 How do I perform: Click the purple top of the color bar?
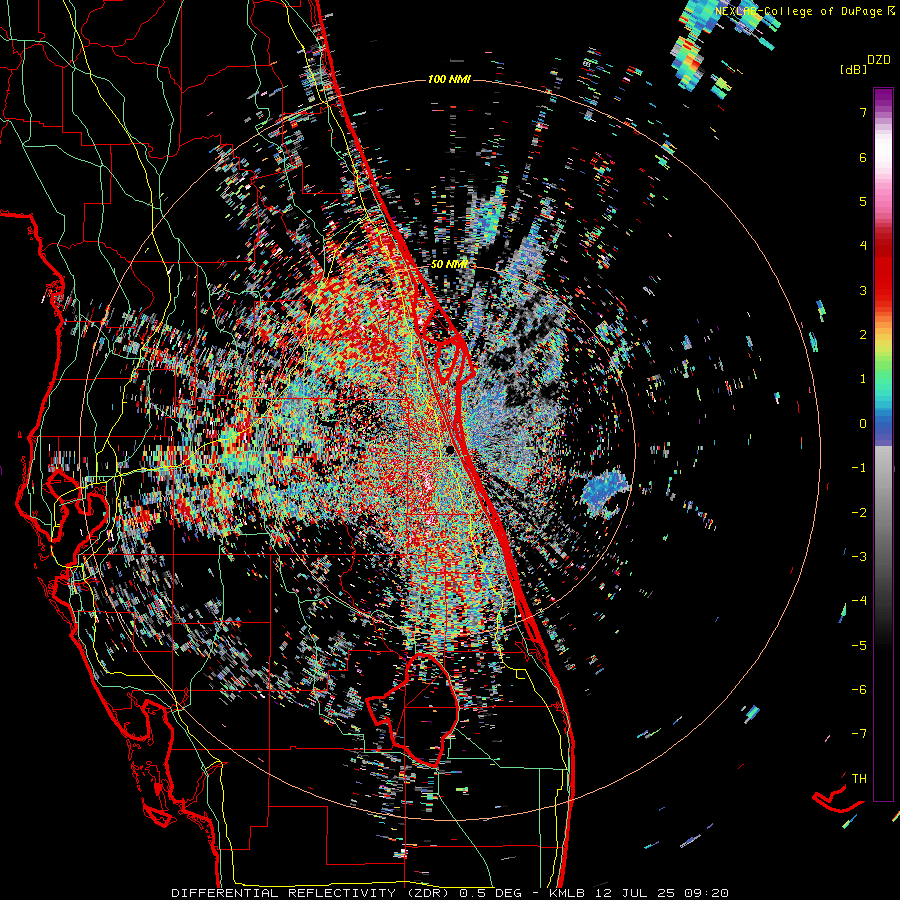click(x=883, y=98)
